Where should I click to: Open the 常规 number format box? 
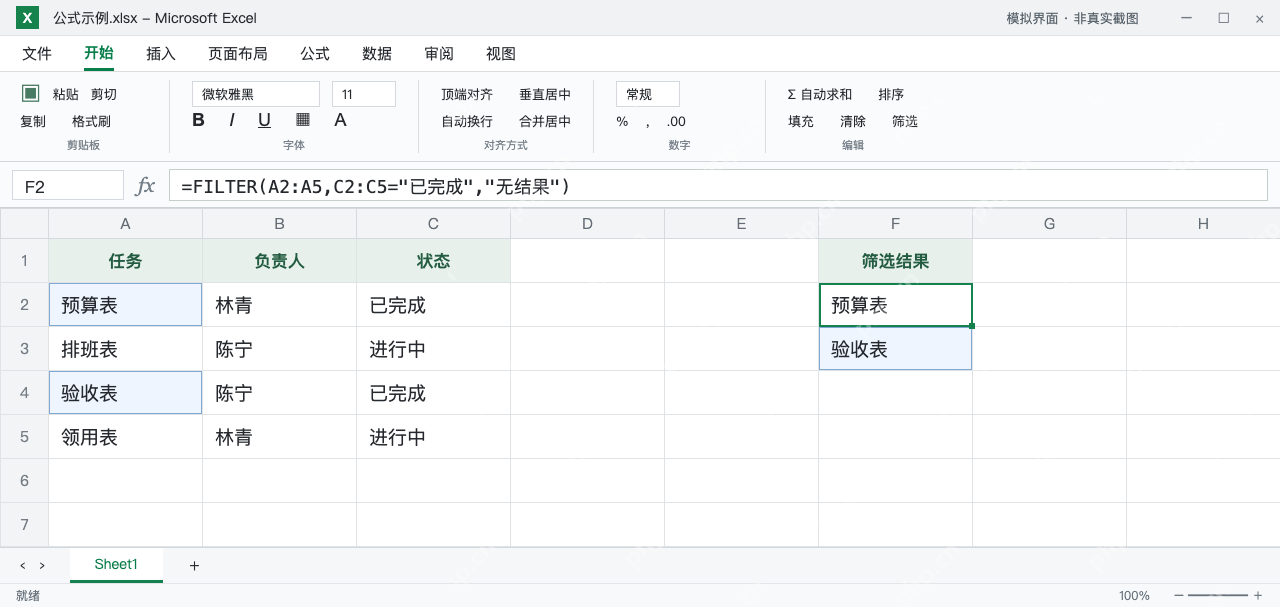tap(648, 94)
